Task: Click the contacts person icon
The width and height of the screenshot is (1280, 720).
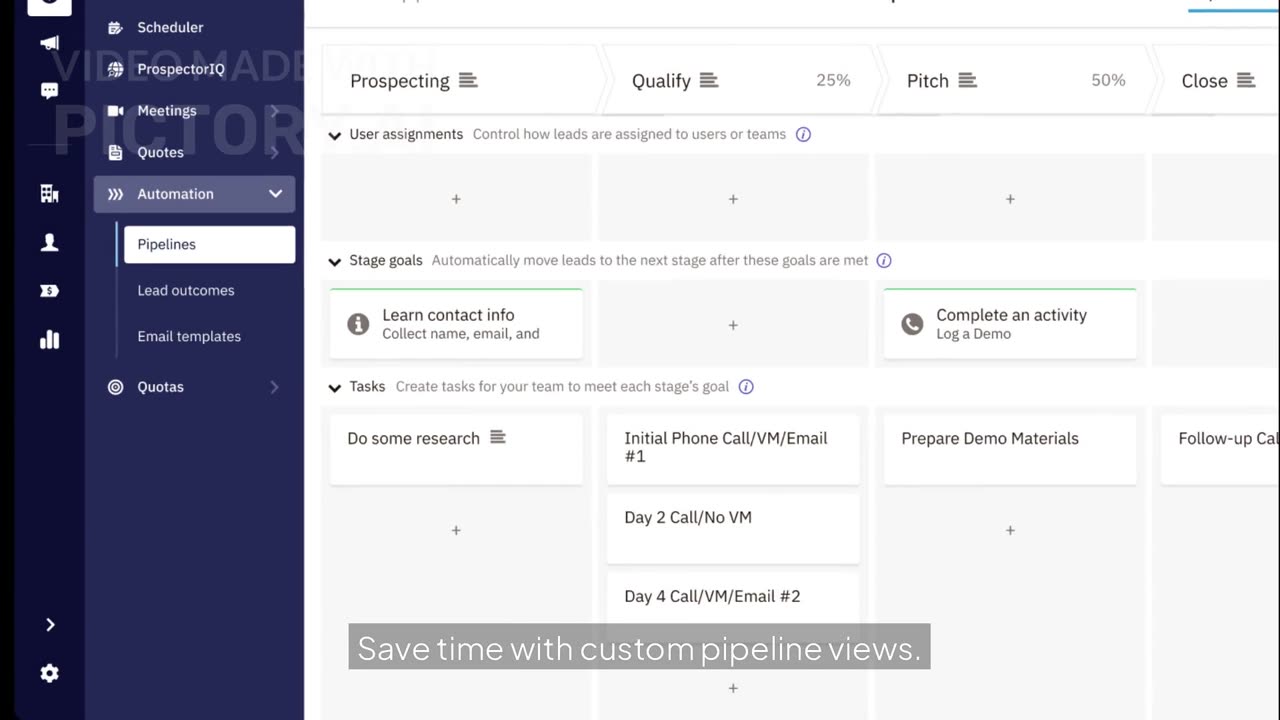Action: [49, 242]
